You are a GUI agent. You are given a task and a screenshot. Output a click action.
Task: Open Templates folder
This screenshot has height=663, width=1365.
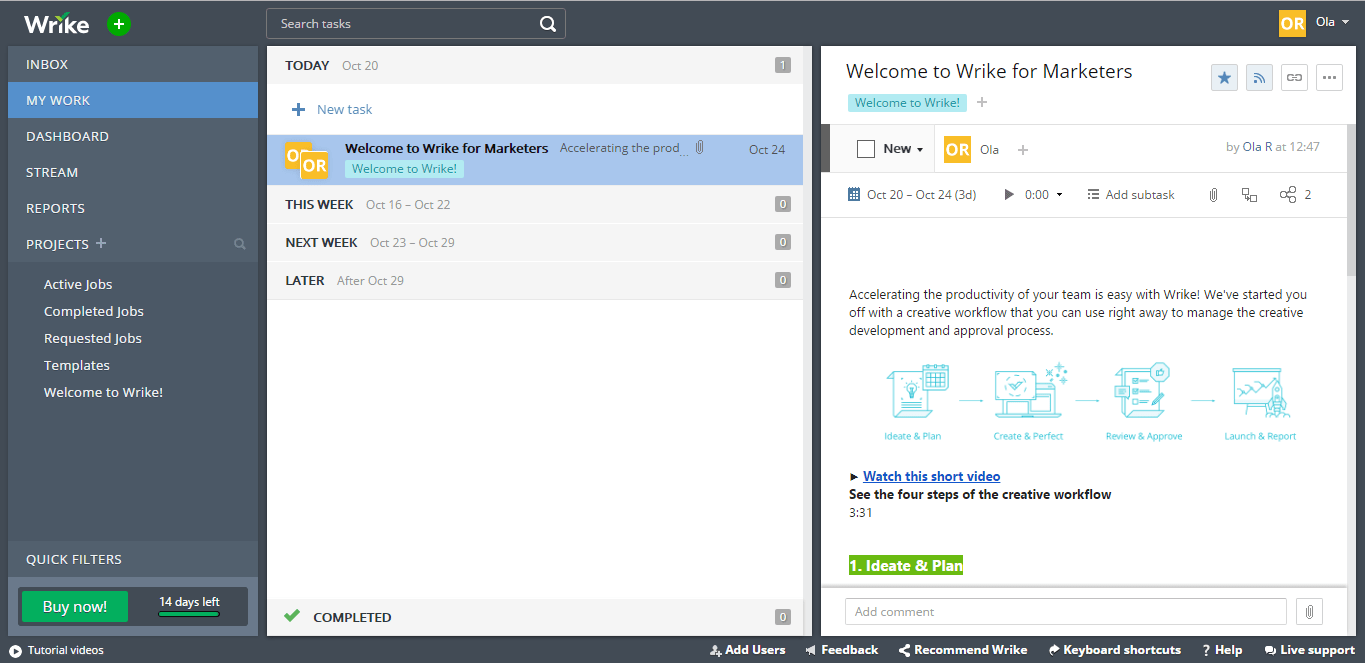coord(77,365)
